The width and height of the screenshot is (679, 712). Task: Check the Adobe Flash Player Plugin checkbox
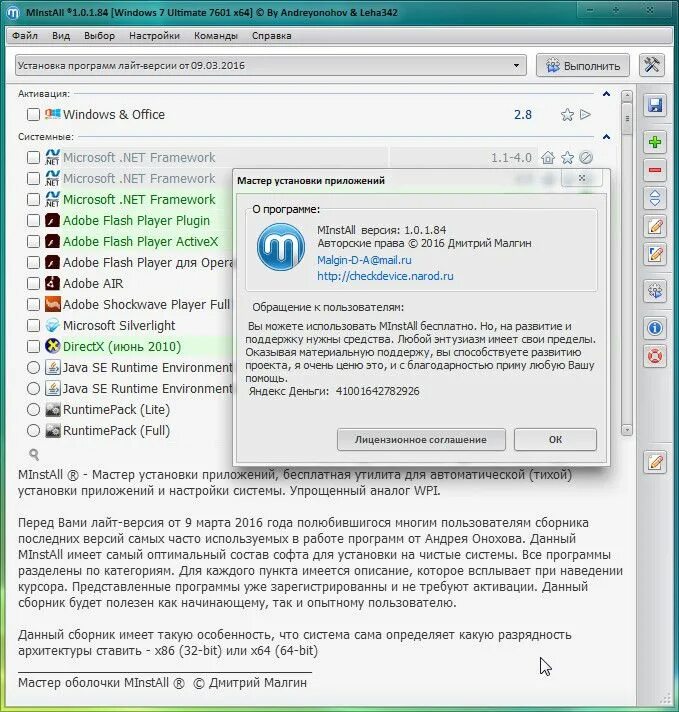(x=33, y=221)
